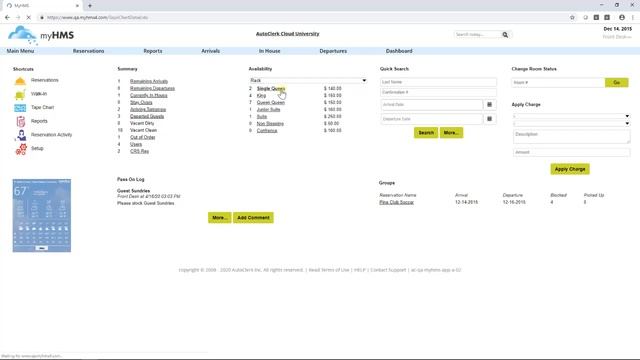Open a new browser tab
The height and width of the screenshot is (360, 640).
coord(90,6)
